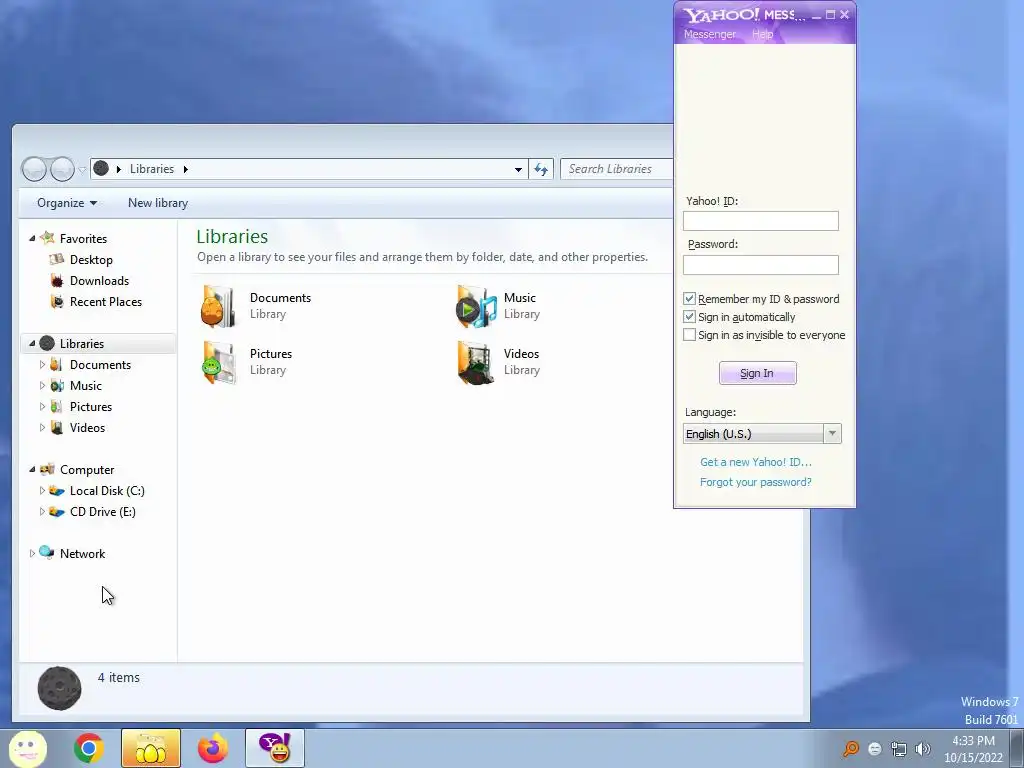Open root breadcrumb arrow before Libraries

pyautogui.click(x=119, y=169)
